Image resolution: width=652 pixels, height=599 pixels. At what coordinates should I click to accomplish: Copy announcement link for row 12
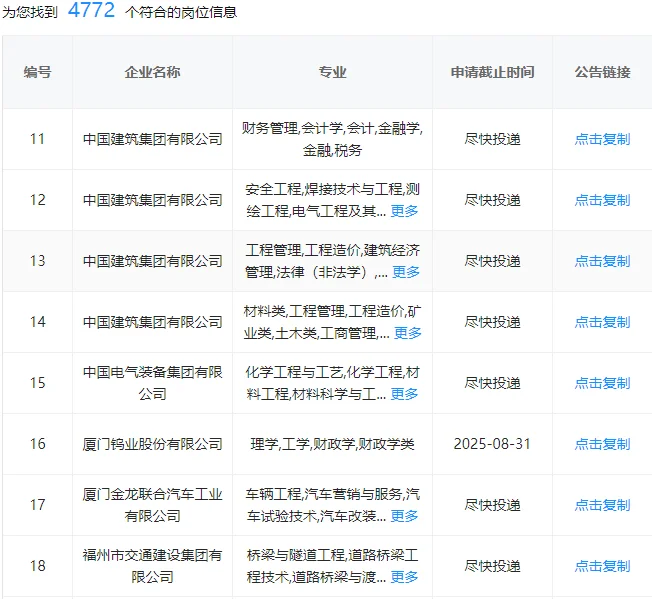[x=602, y=200]
